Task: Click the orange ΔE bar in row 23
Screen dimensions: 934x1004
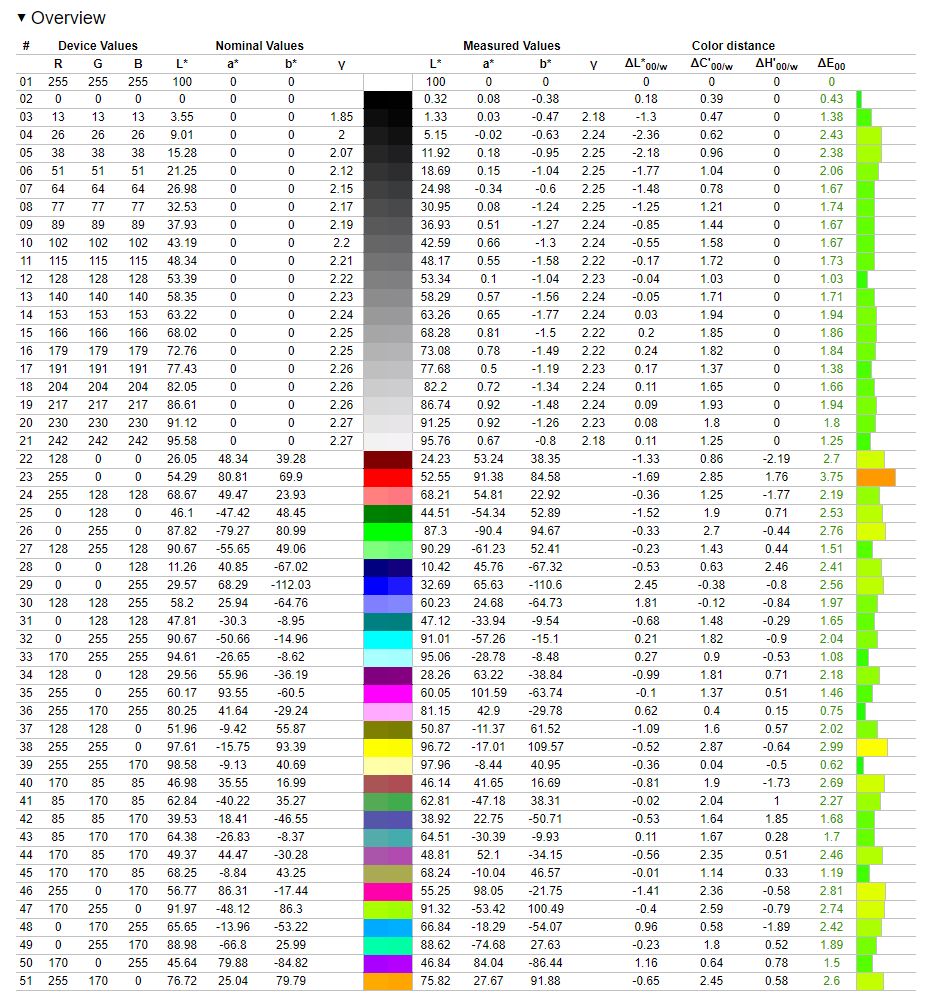Action: point(875,477)
